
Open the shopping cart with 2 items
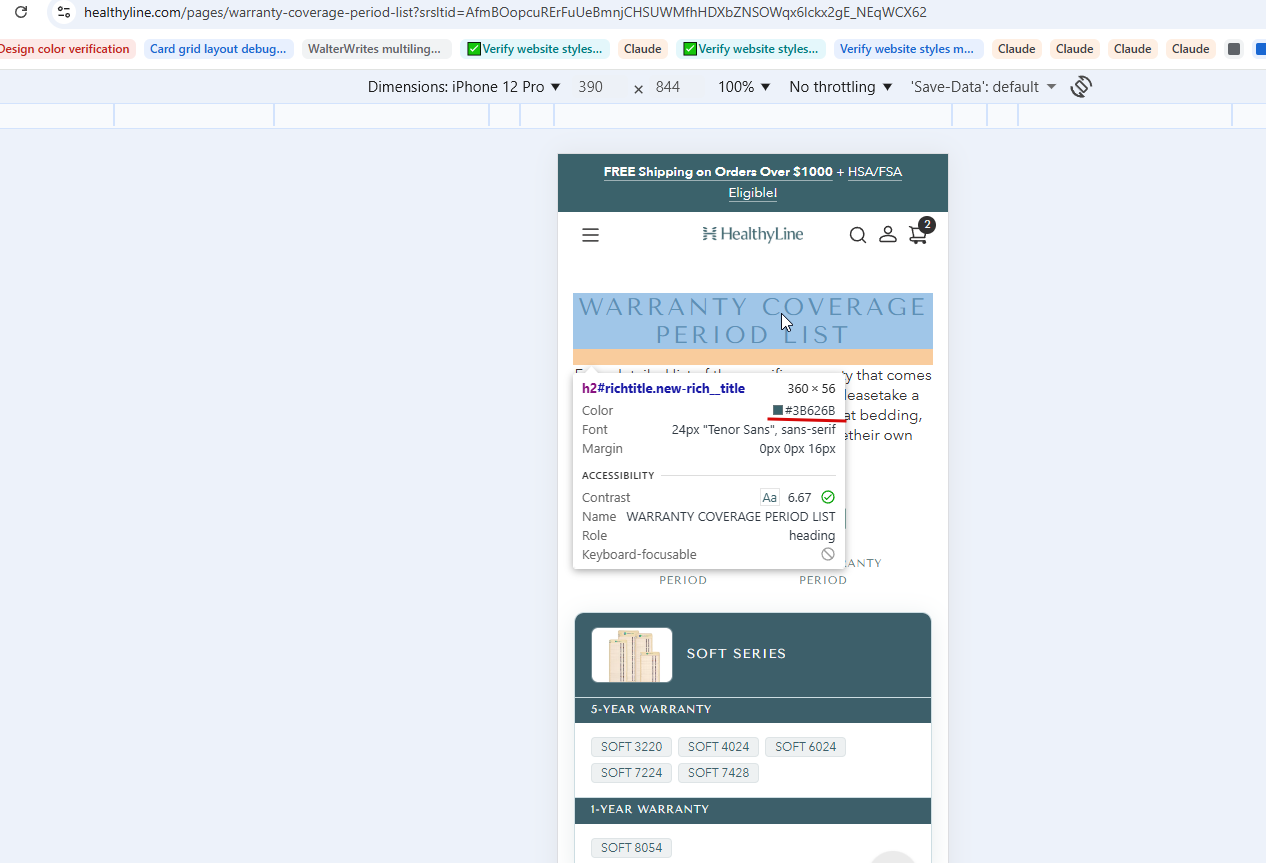(x=920, y=232)
